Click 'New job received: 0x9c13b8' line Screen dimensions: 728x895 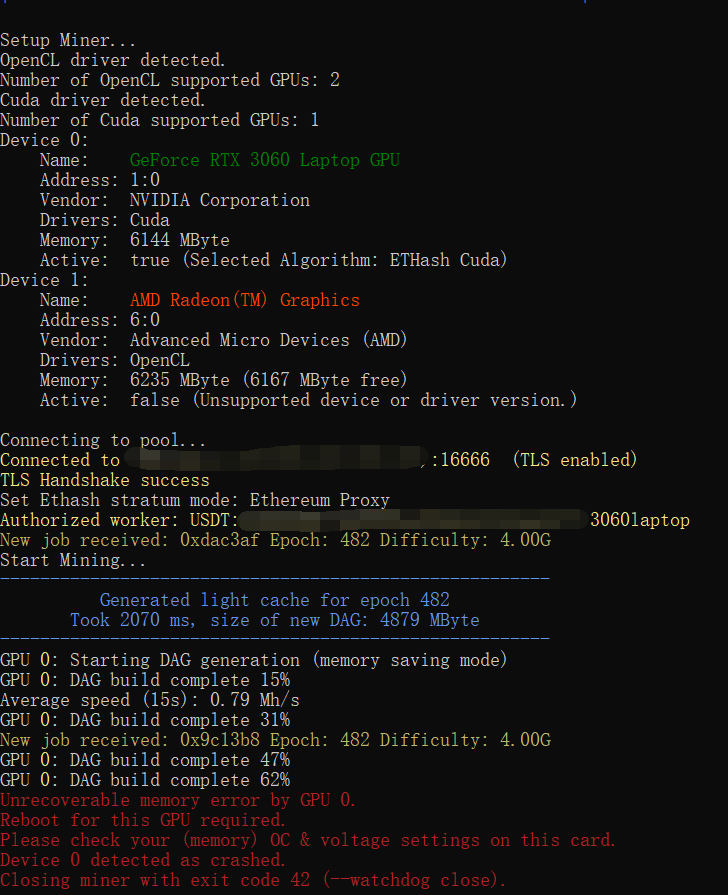(x=276, y=740)
